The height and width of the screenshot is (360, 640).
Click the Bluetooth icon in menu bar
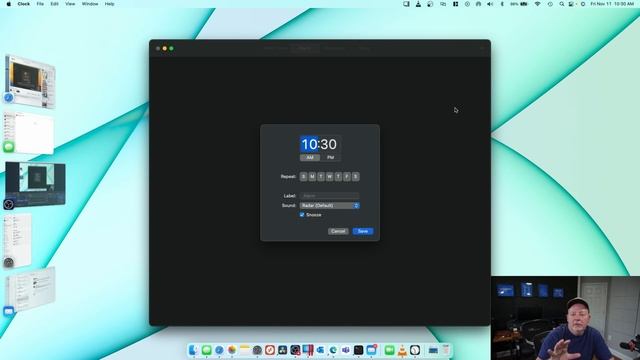[x=502, y=4]
